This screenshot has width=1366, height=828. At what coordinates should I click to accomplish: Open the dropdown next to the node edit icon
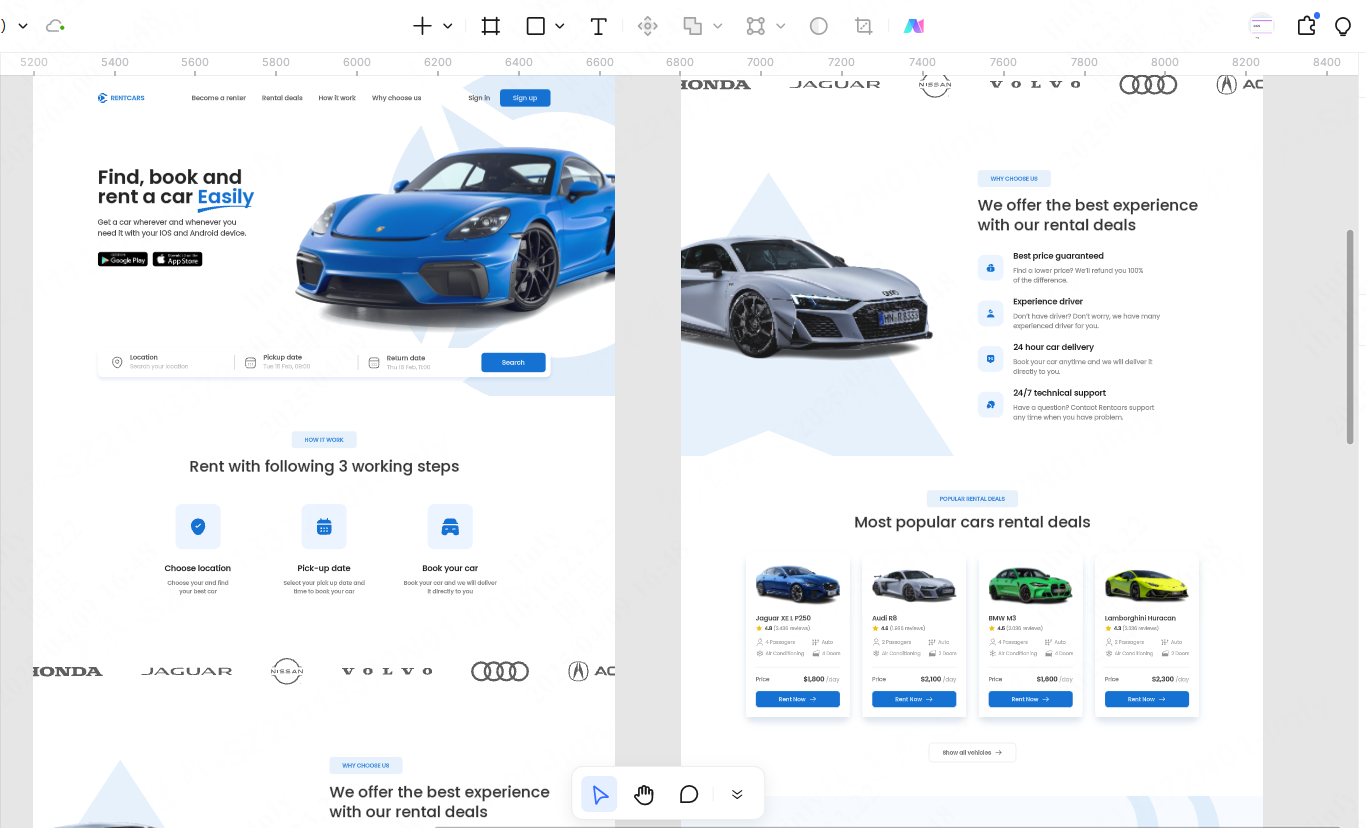781,26
